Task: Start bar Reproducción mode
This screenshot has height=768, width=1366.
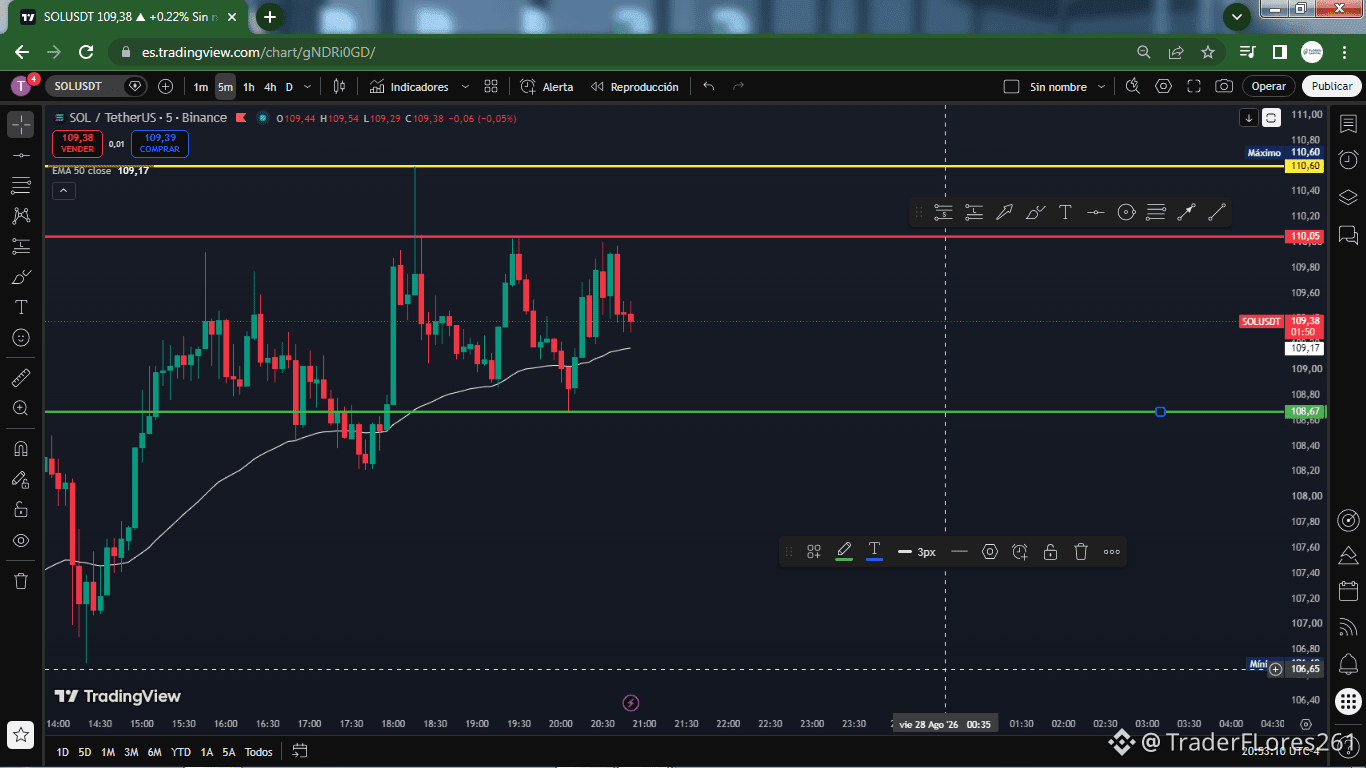Action: 634,87
